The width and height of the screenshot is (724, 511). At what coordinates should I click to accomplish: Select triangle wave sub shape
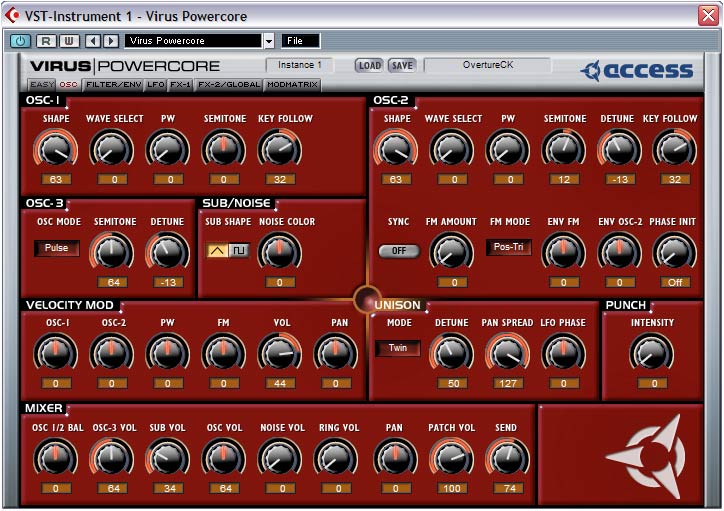pos(217,250)
